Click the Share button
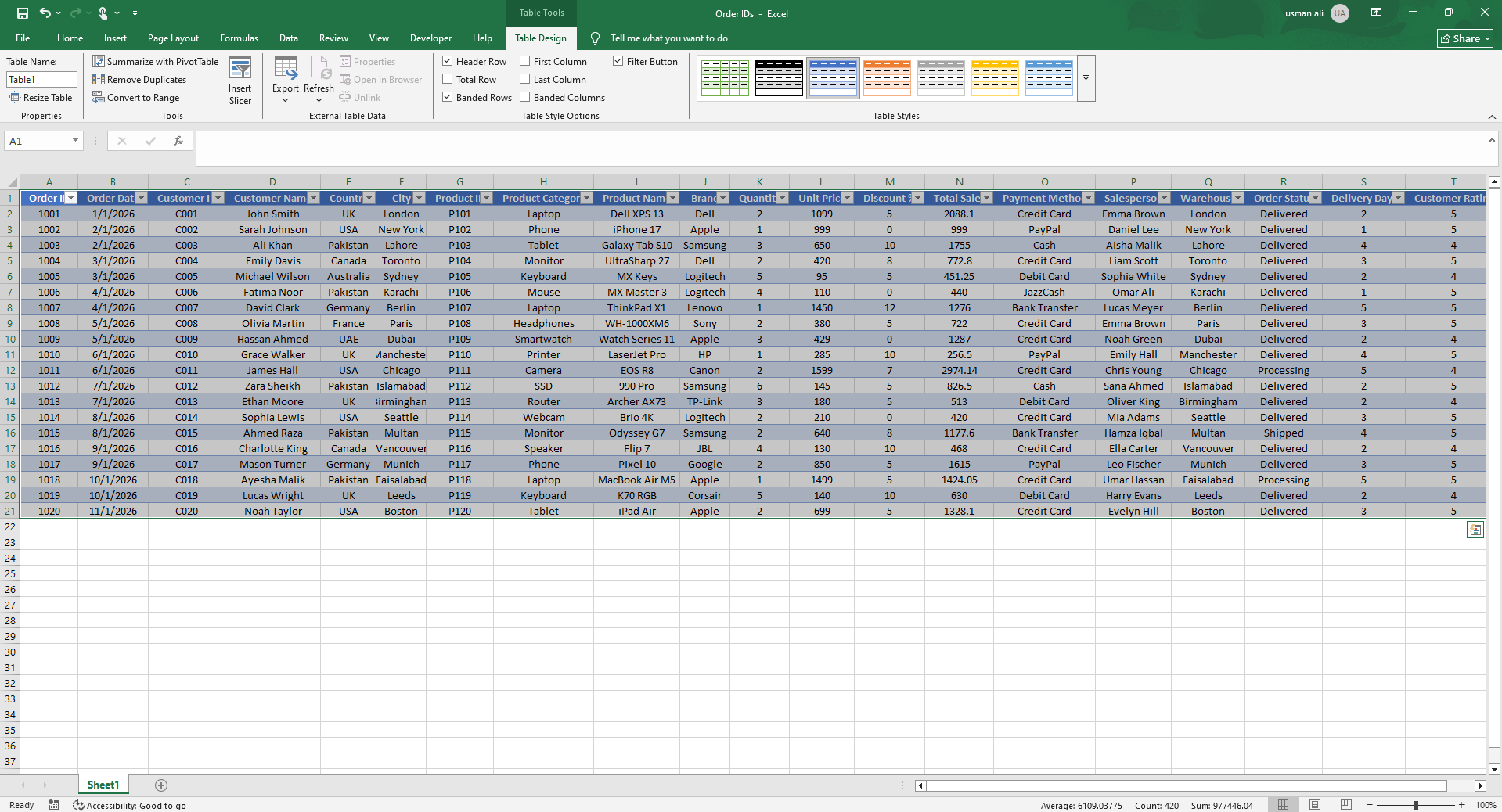Screen dimensions: 1502x812 pos(1465,38)
